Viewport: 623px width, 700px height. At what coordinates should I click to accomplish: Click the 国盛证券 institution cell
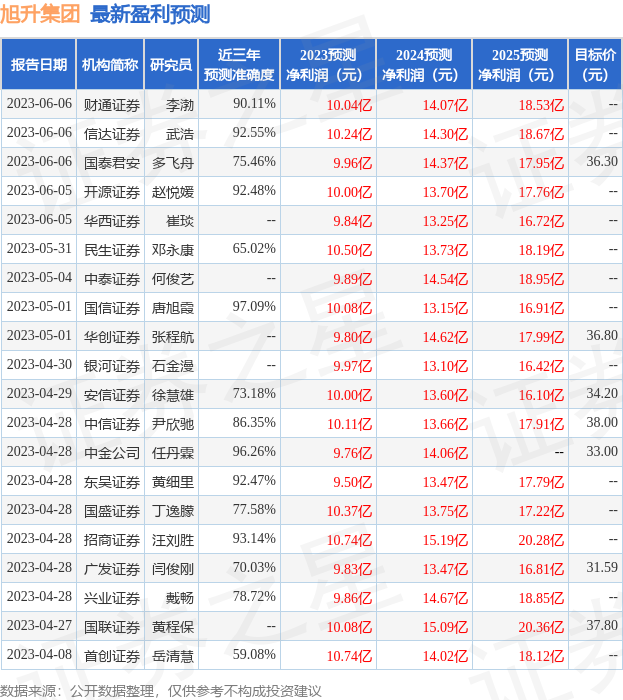112,512
